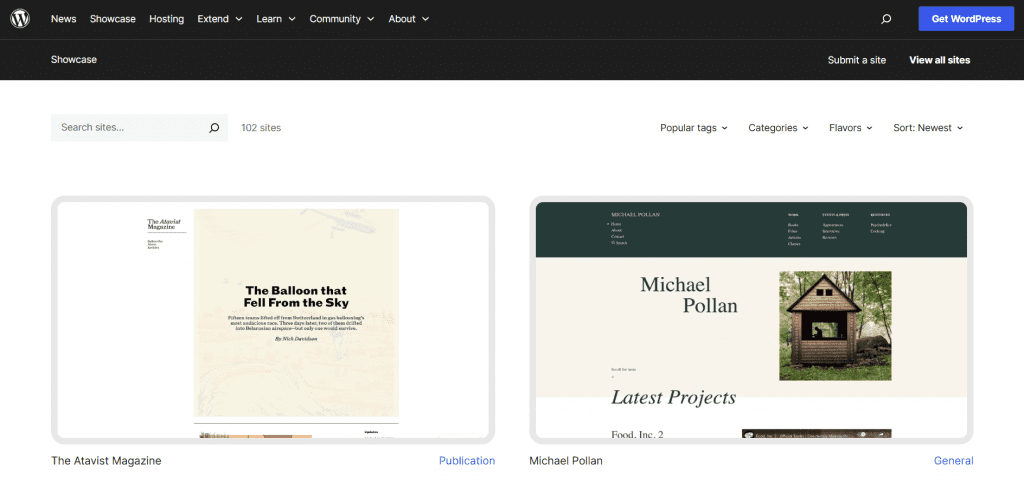1024x497 pixels.
Task: Click the WordPress logo icon
Action: point(20,19)
